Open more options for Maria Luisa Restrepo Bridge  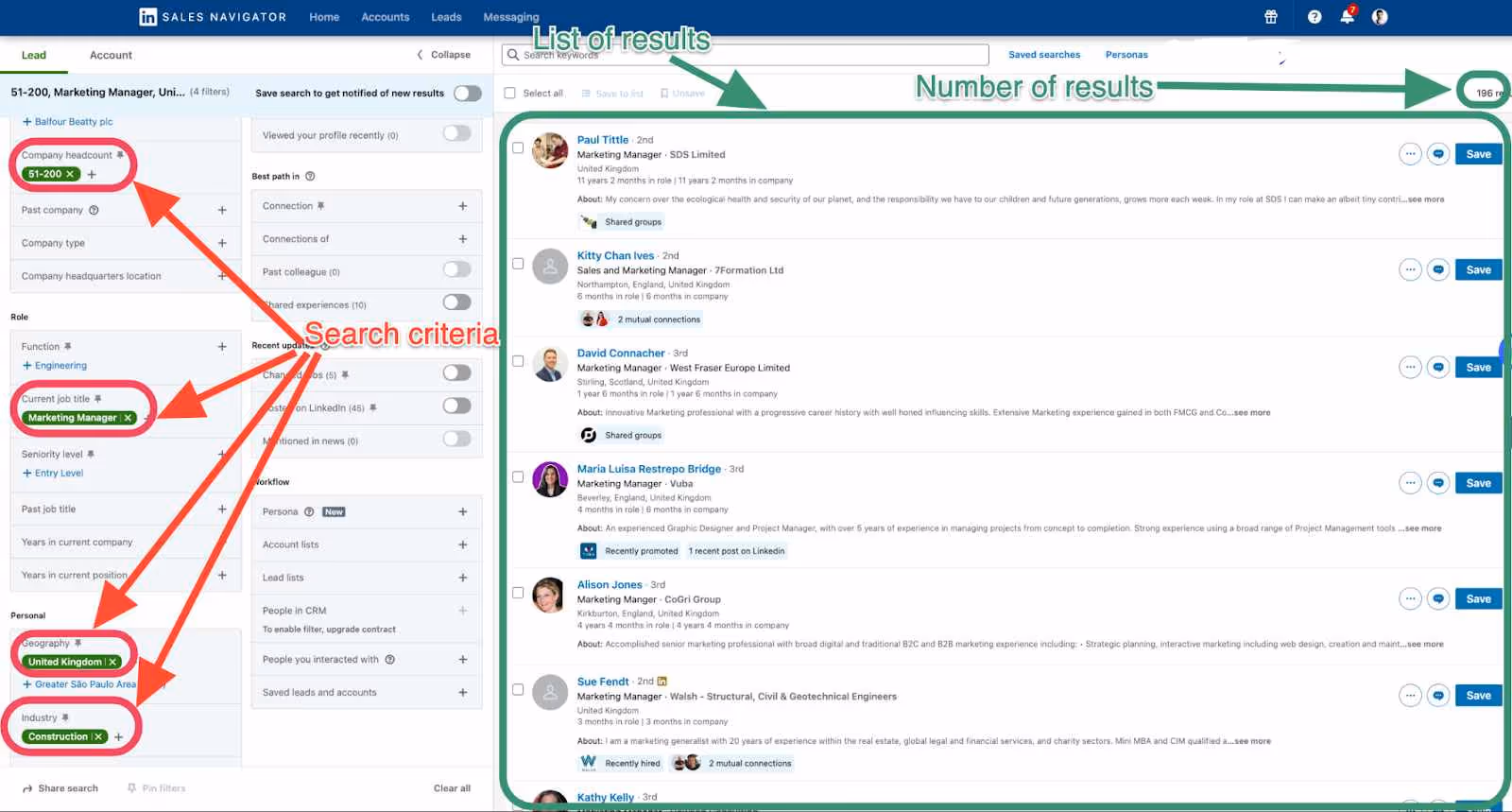1410,483
